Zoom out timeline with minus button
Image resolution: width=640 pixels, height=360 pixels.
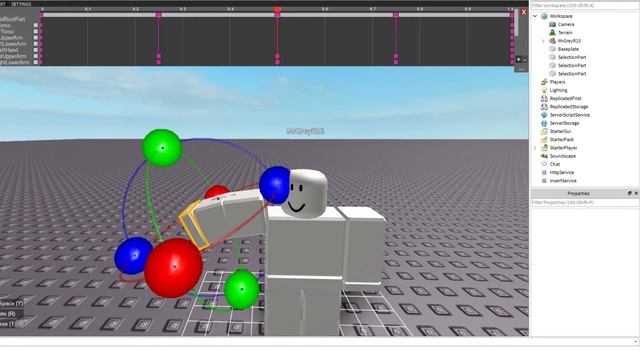[x=524, y=60]
